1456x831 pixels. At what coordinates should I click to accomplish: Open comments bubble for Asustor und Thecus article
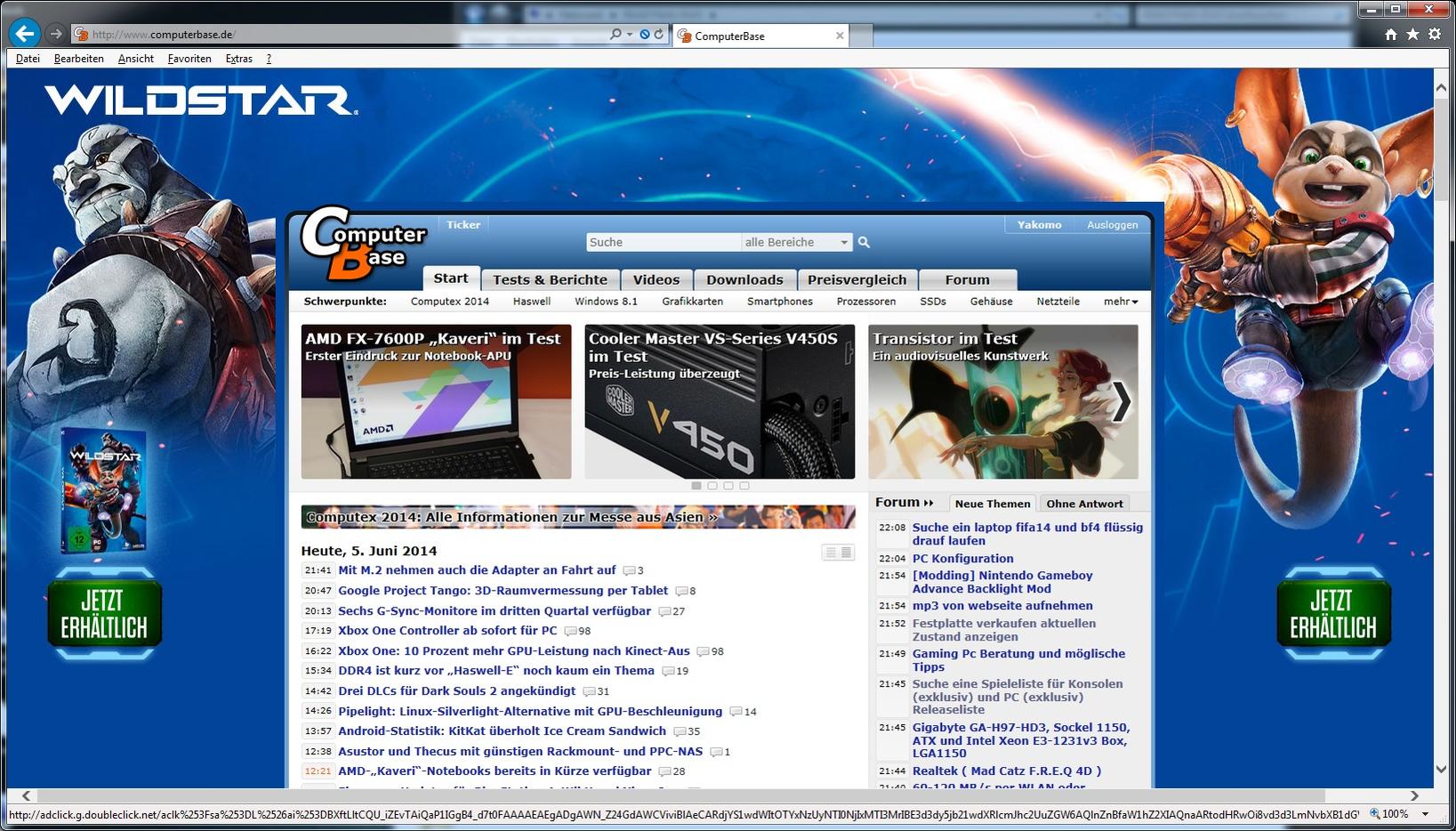(717, 753)
